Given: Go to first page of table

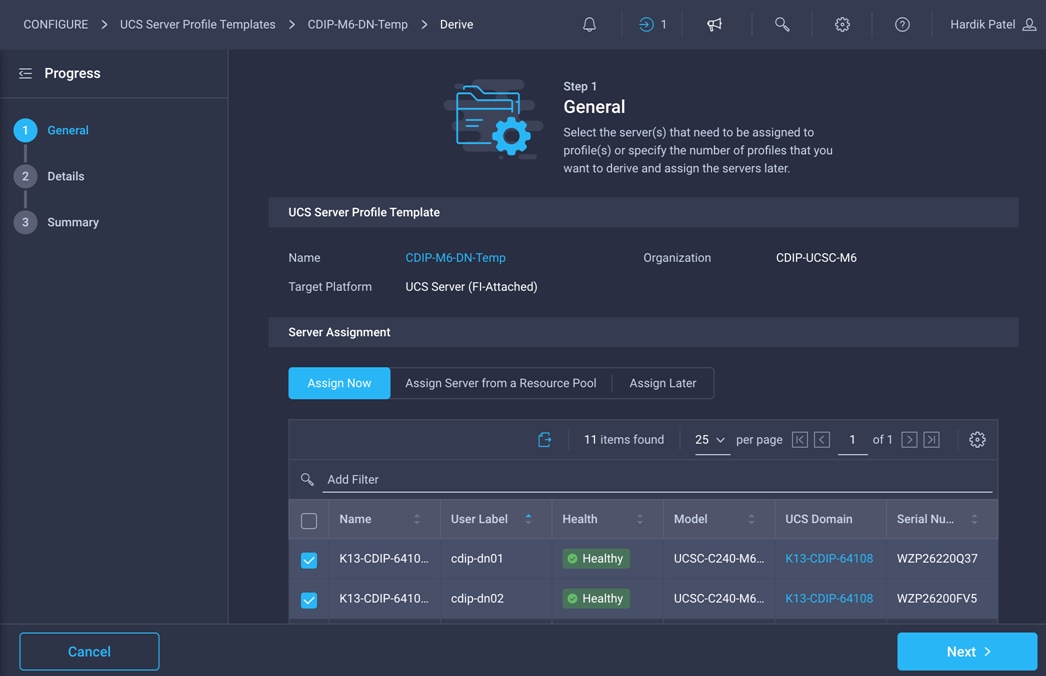Looking at the screenshot, I should (800, 440).
